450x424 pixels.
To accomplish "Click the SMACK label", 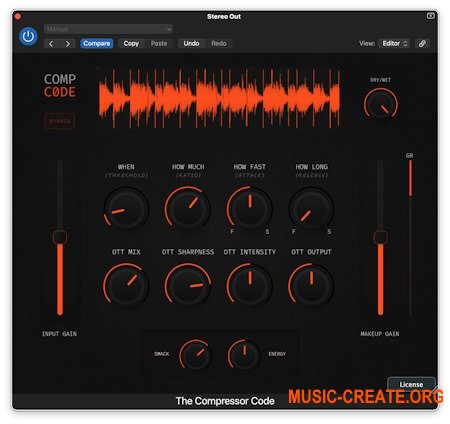I will 162,354.
